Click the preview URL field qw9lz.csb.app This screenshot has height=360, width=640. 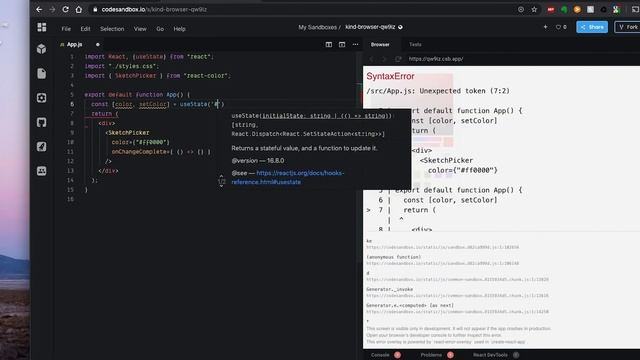coord(436,59)
